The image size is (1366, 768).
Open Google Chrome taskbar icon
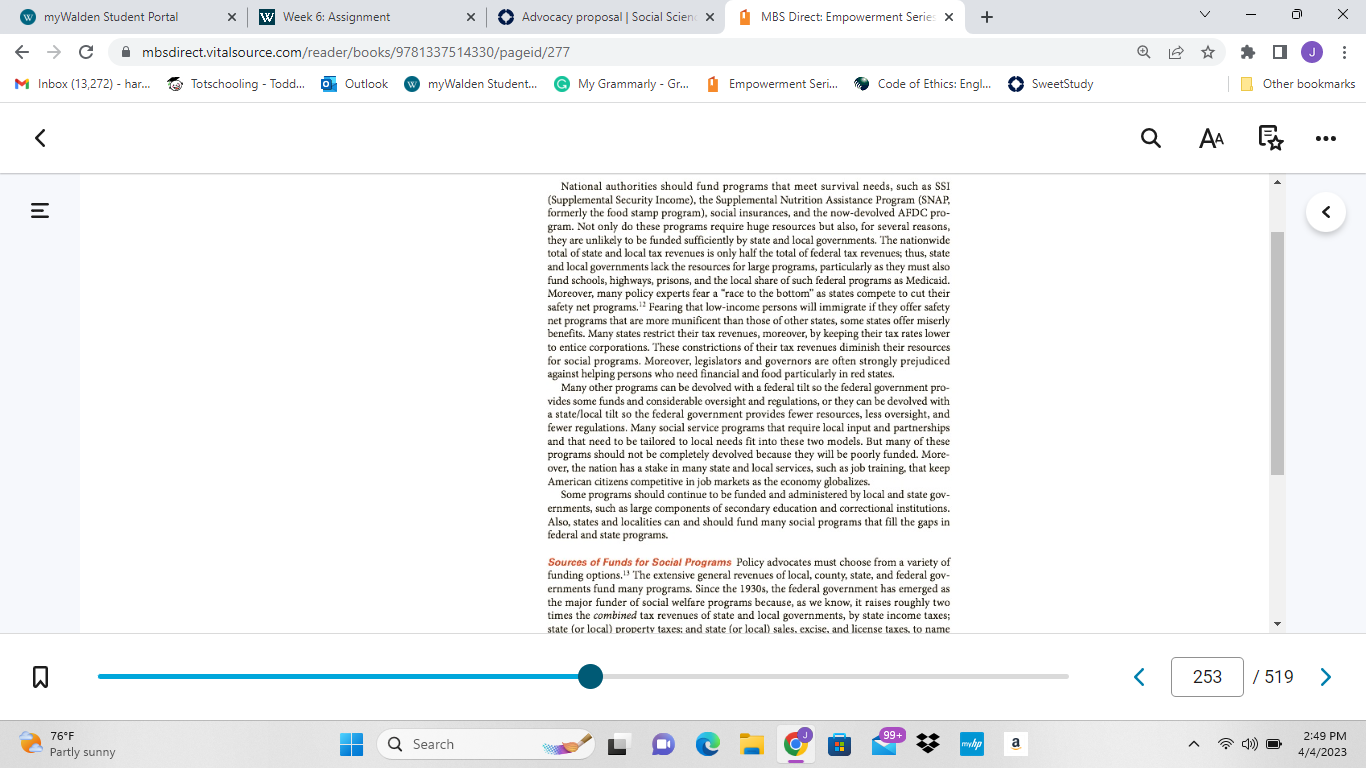pyautogui.click(x=796, y=744)
